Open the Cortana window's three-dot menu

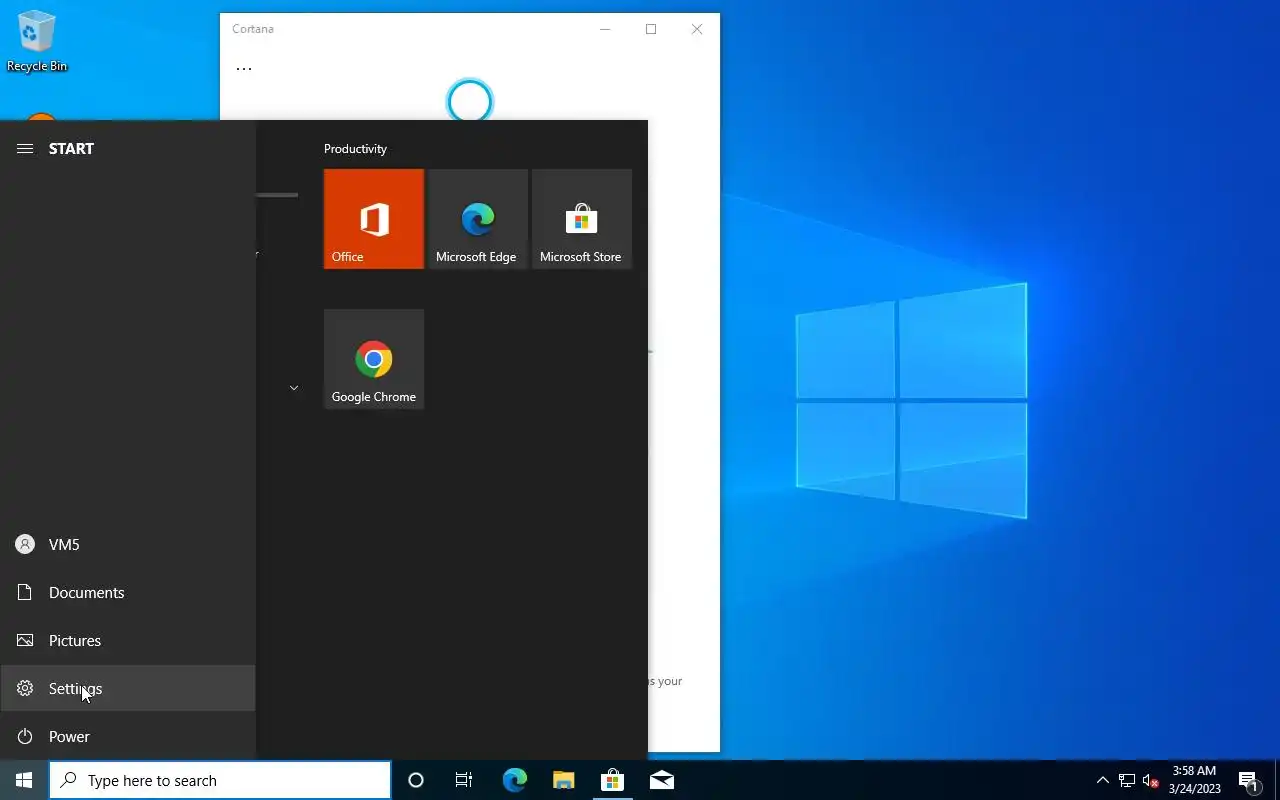point(244,68)
